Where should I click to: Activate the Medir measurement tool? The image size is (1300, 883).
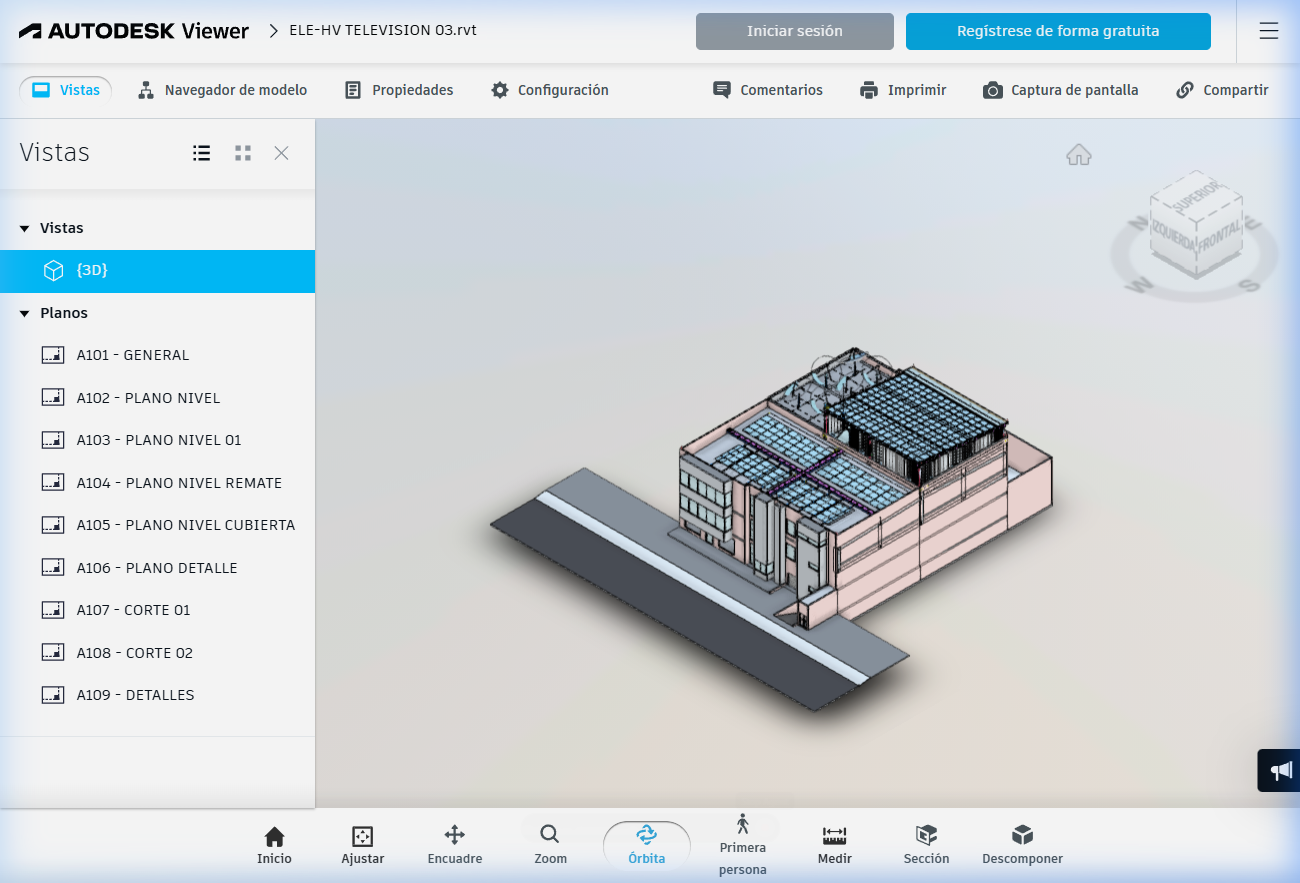click(x=835, y=845)
